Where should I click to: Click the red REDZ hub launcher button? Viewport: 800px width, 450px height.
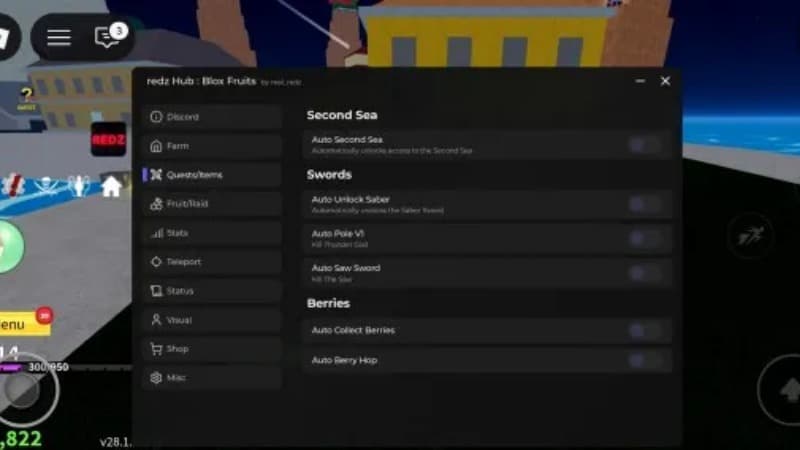108,139
